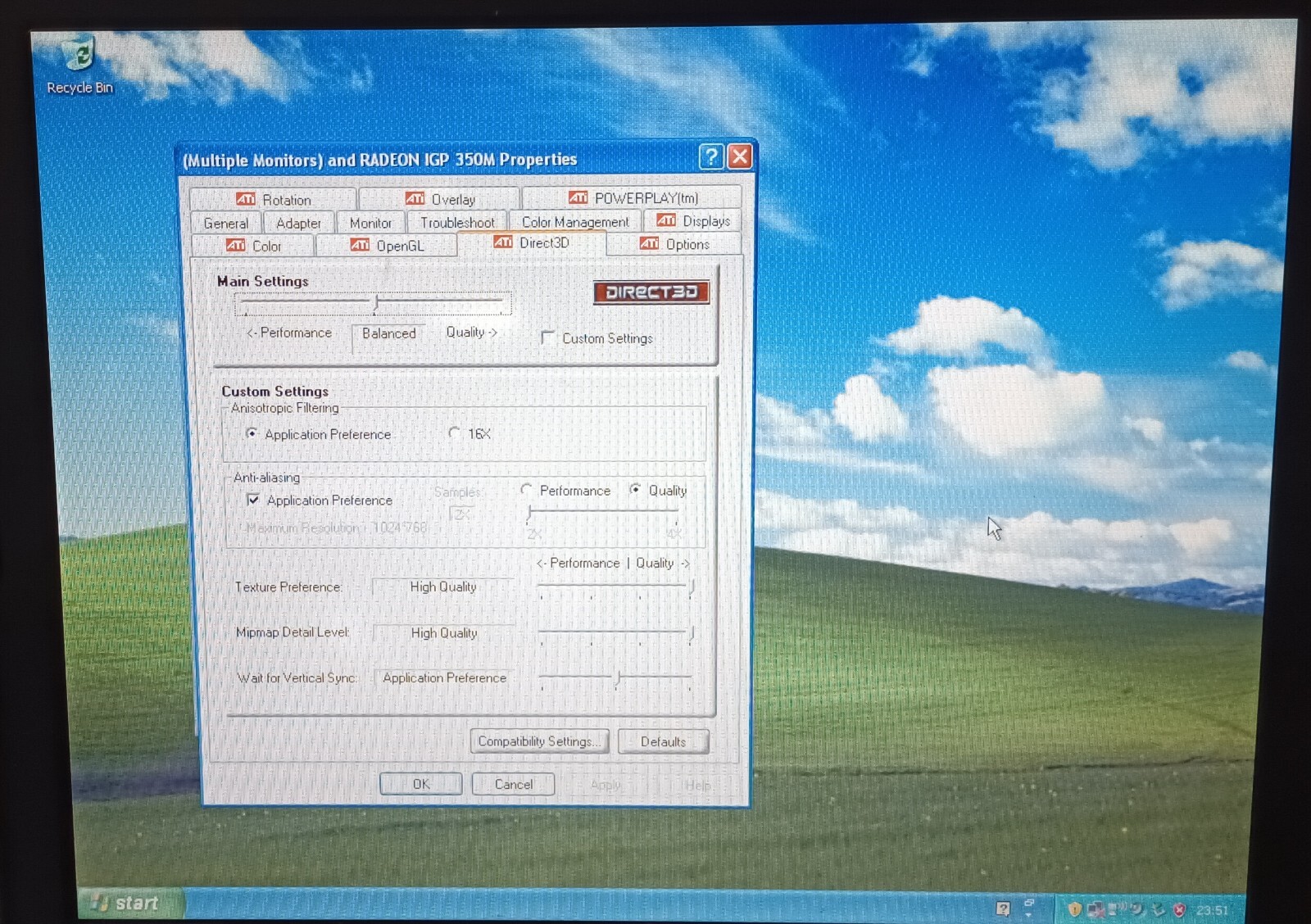Click Mipmap Detail Level High Quality value

[444, 632]
